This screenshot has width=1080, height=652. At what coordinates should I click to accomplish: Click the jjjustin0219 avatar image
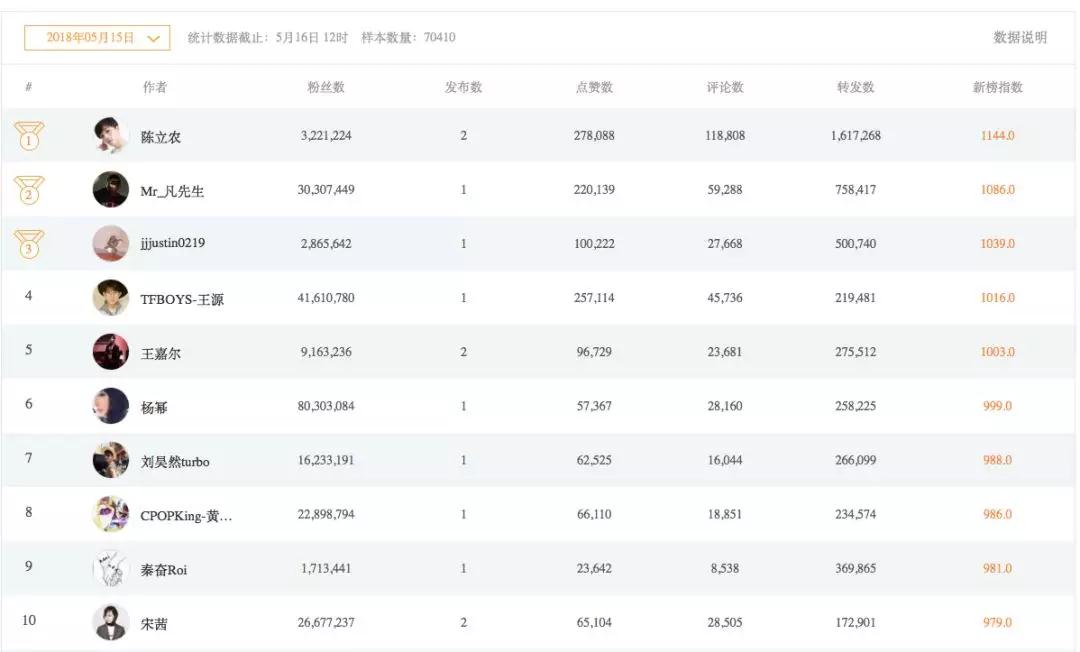point(110,244)
